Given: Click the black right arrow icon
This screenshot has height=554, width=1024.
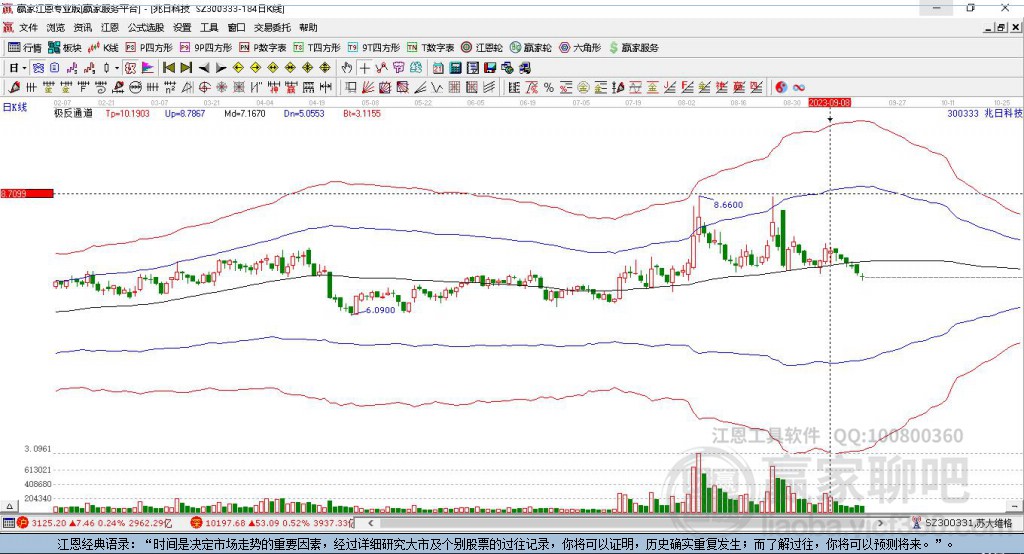Looking at the screenshot, I should click(221, 68).
